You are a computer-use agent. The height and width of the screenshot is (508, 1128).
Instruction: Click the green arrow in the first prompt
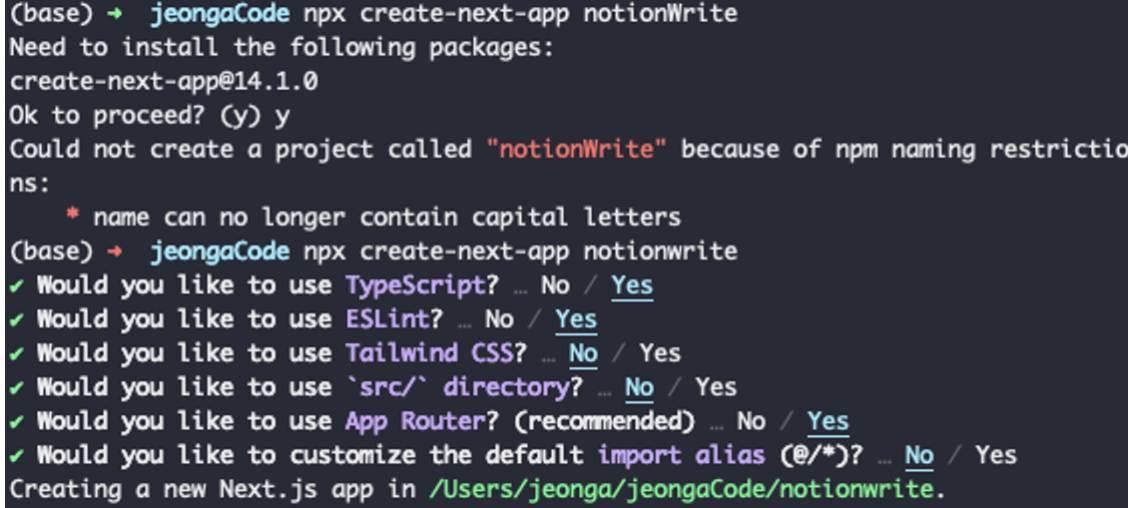(114, 14)
